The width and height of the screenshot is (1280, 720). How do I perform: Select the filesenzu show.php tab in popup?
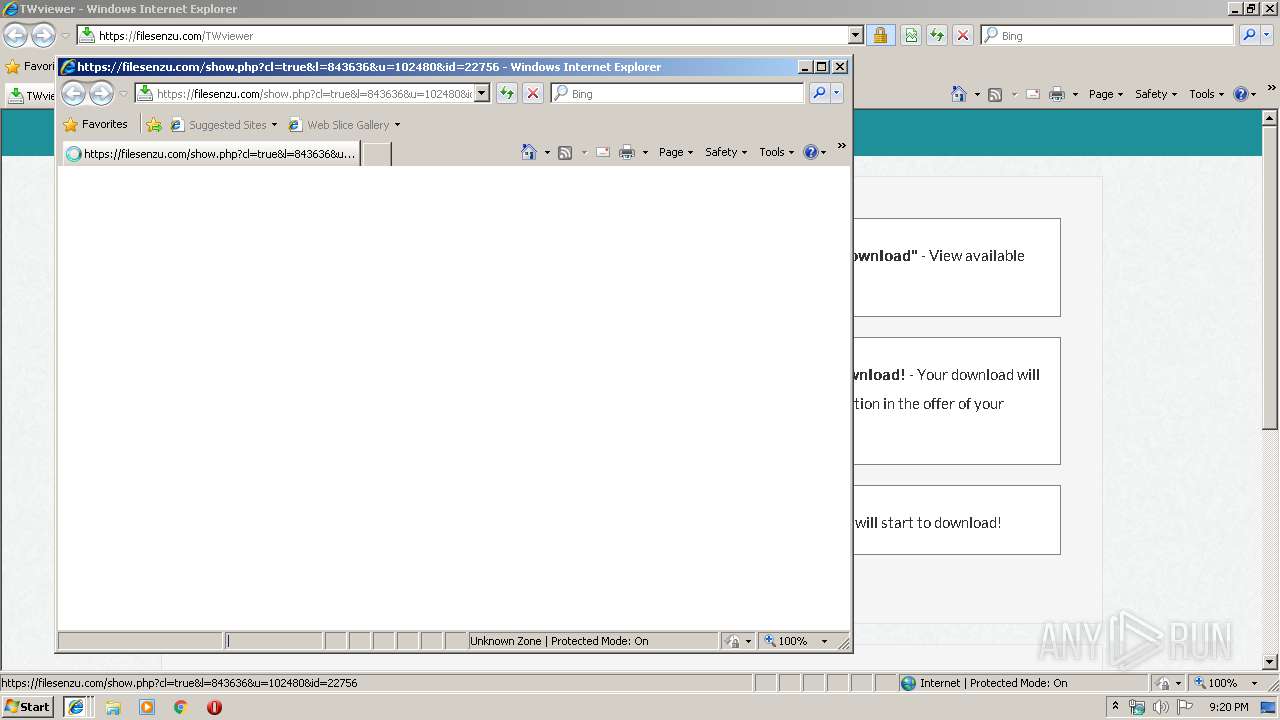click(x=211, y=154)
